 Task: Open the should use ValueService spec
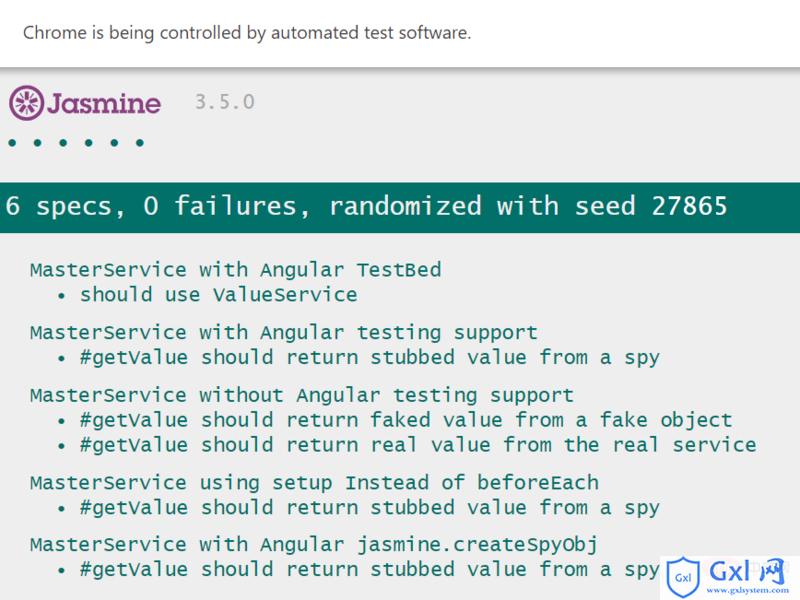tap(218, 295)
